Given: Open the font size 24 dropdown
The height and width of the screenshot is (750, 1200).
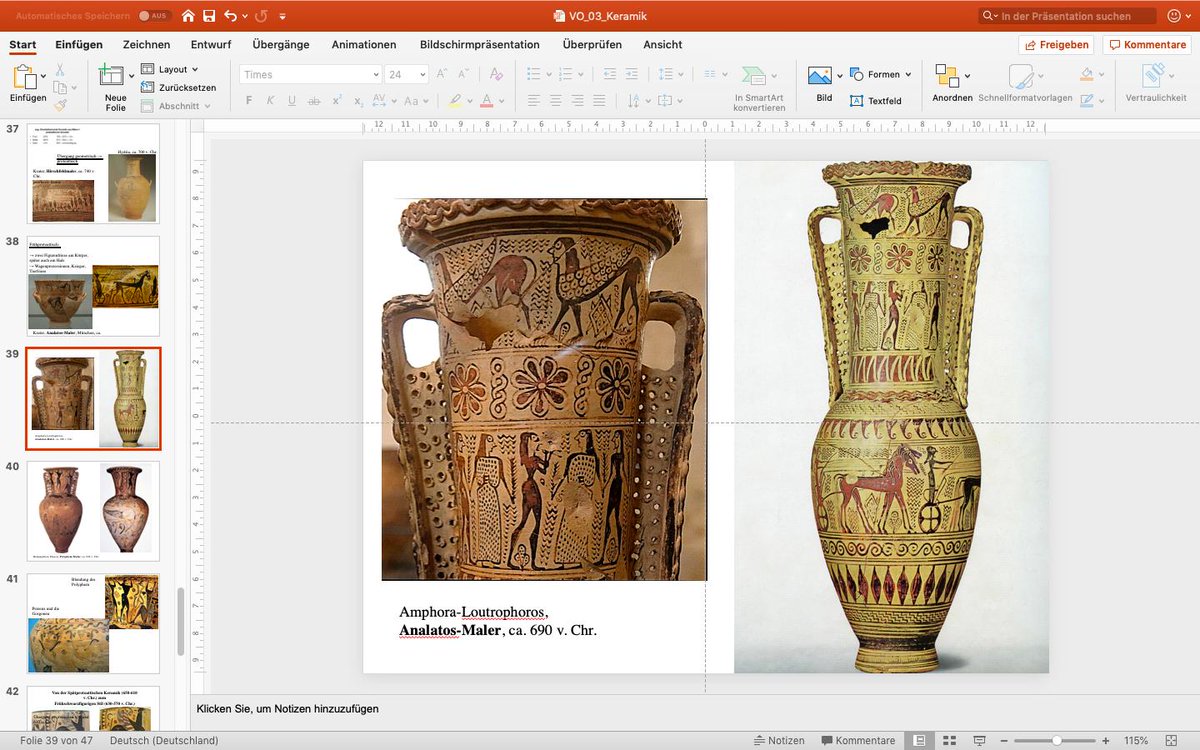Looking at the screenshot, I should point(422,75).
